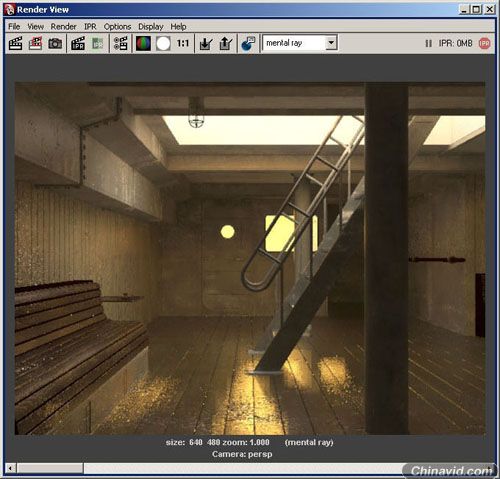Toggle alpha channel display with the white circle
This screenshot has height=479, width=500.
pos(163,43)
